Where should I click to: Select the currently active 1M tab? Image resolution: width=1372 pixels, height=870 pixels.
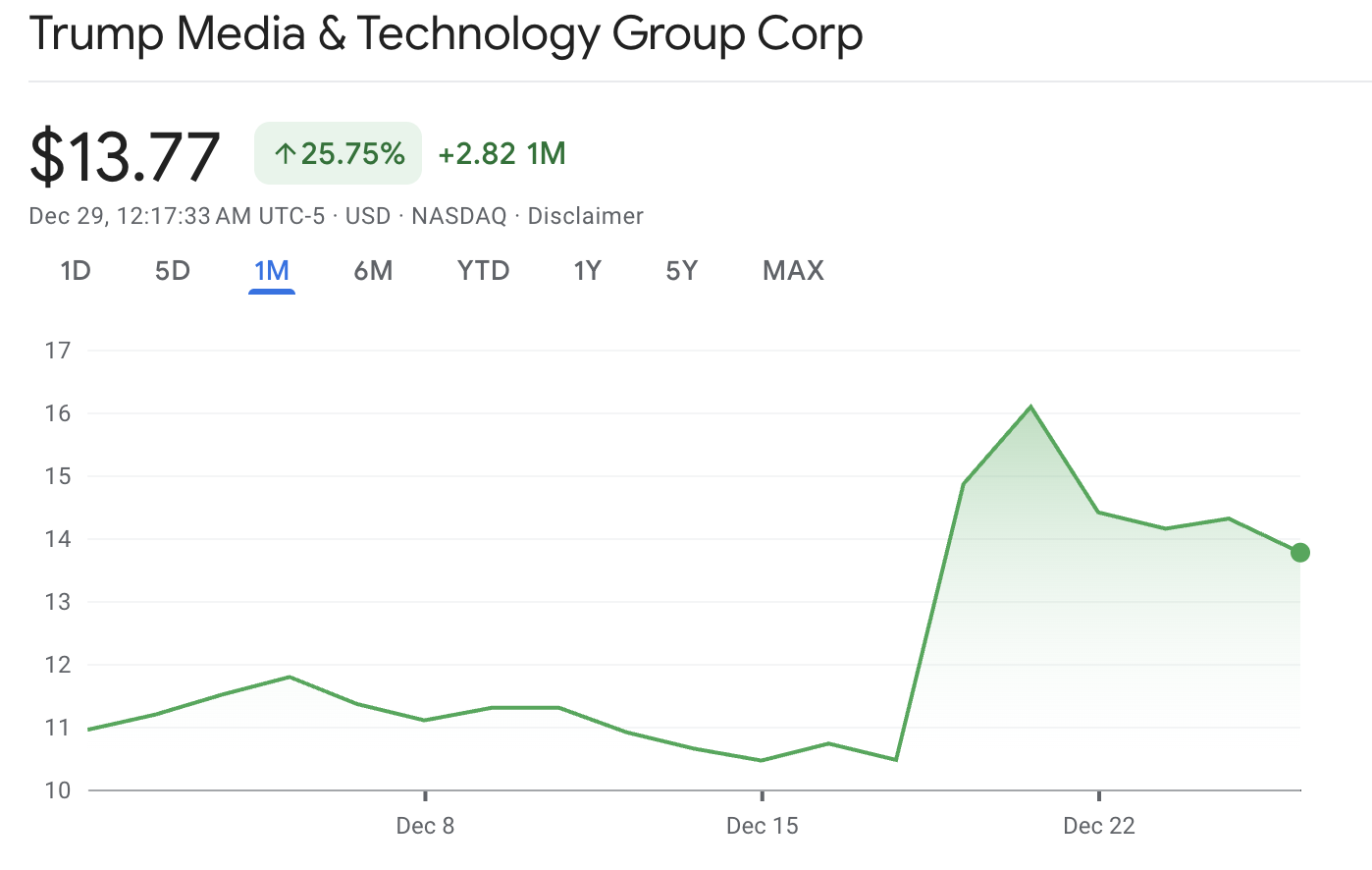coord(272,270)
